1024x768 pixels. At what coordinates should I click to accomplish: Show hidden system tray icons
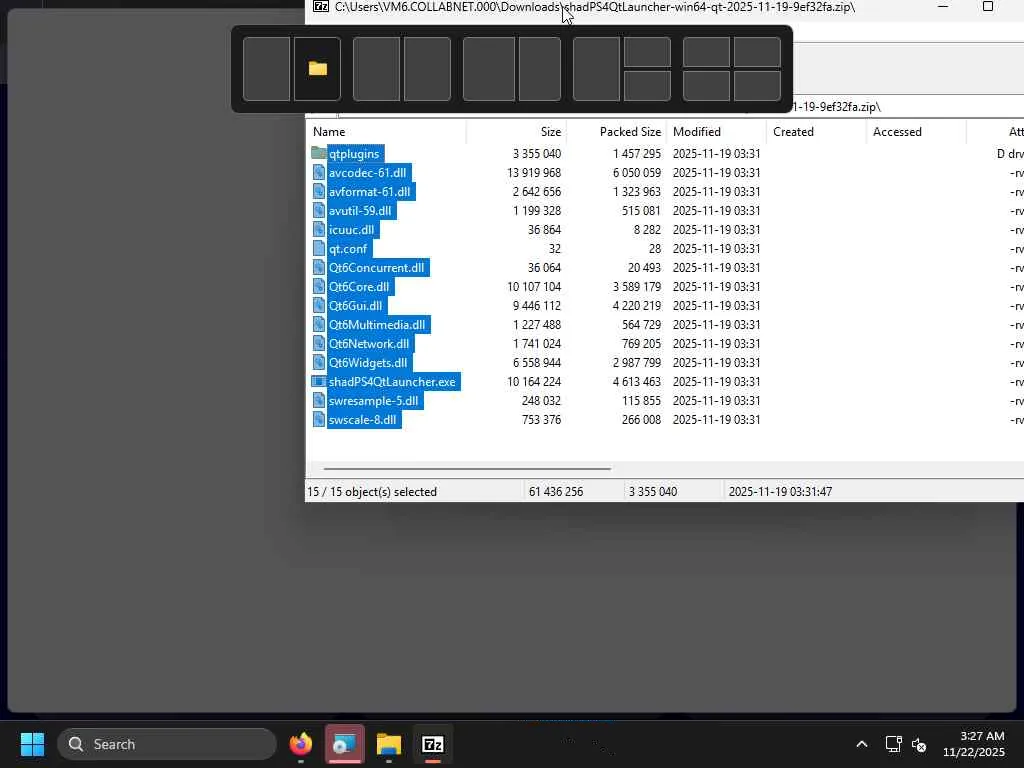862,744
